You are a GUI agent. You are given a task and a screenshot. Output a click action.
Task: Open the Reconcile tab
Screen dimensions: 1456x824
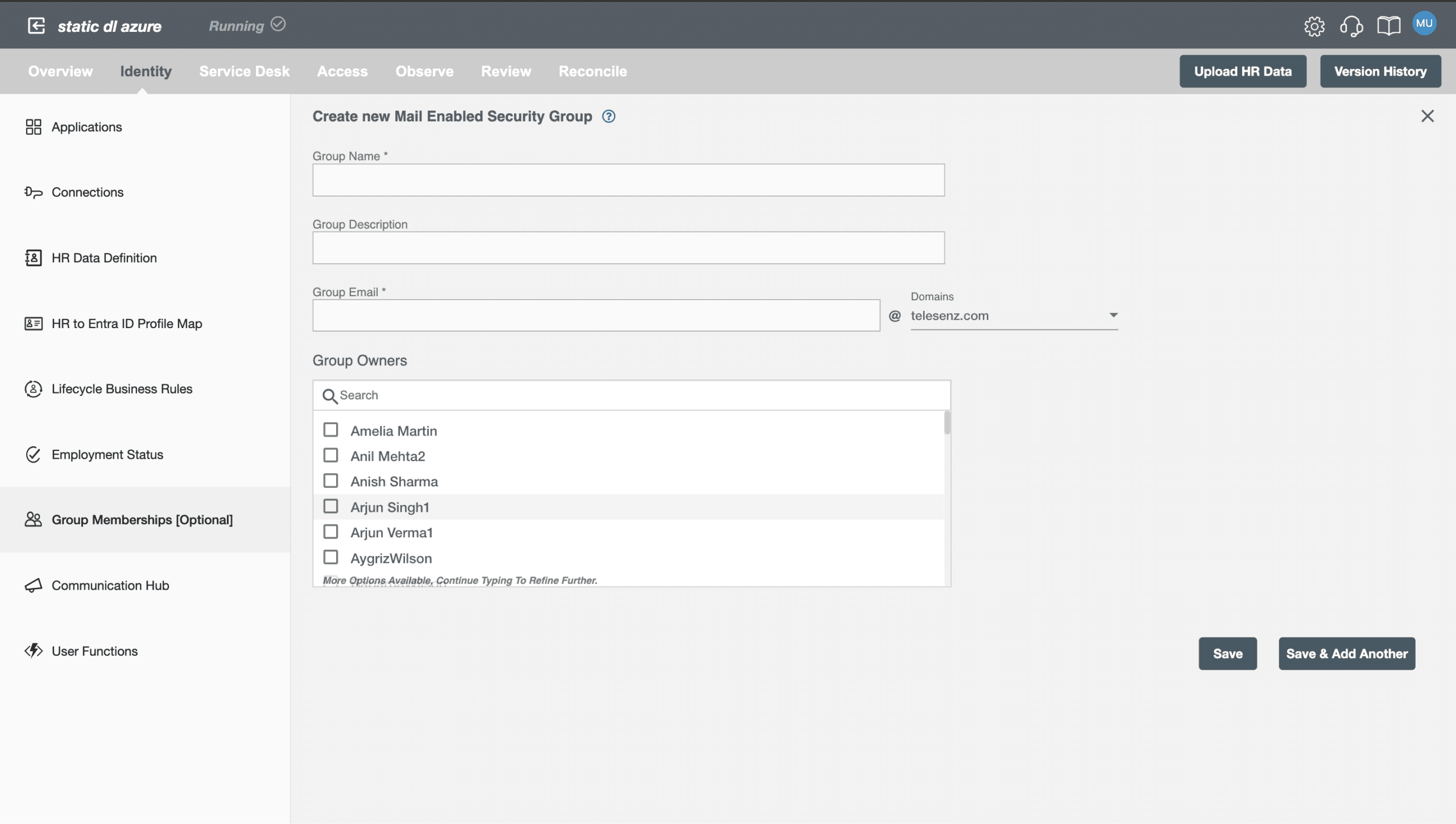[593, 71]
